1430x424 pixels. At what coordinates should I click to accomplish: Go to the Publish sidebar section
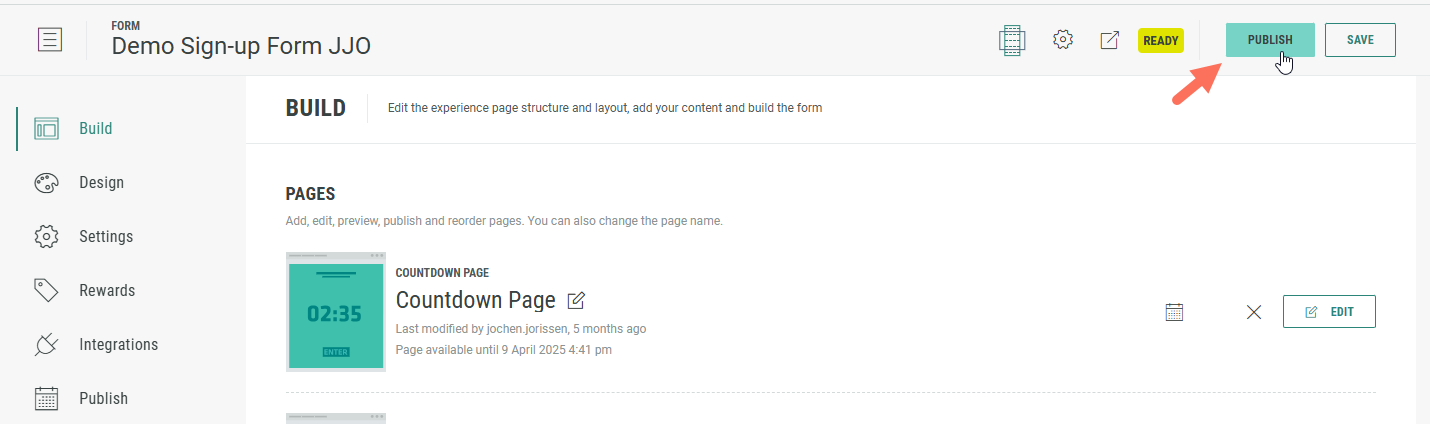103,398
